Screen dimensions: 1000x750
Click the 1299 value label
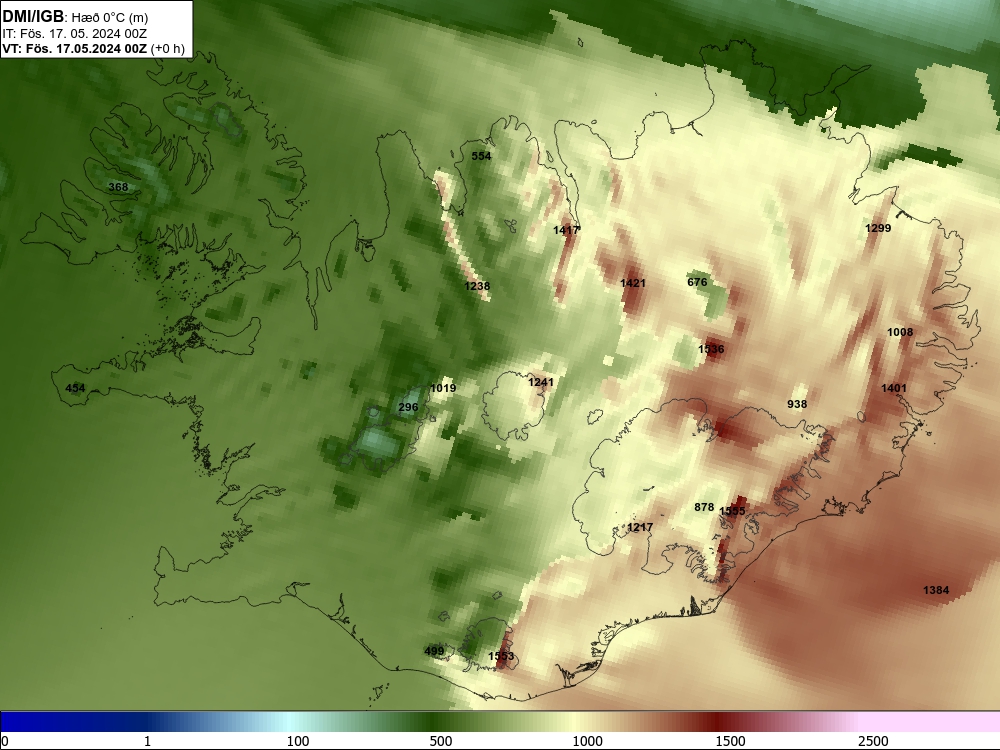pos(878,228)
